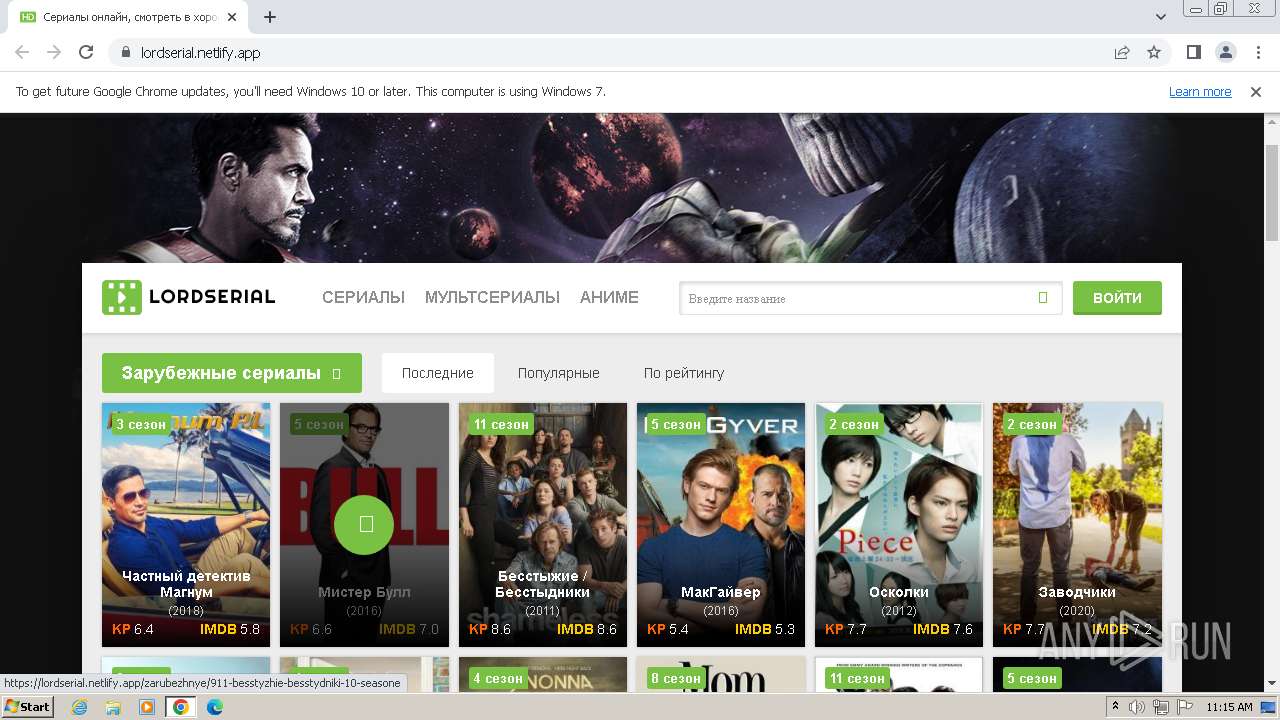
Task: Open a new tab with the plus icon
Action: [270, 17]
